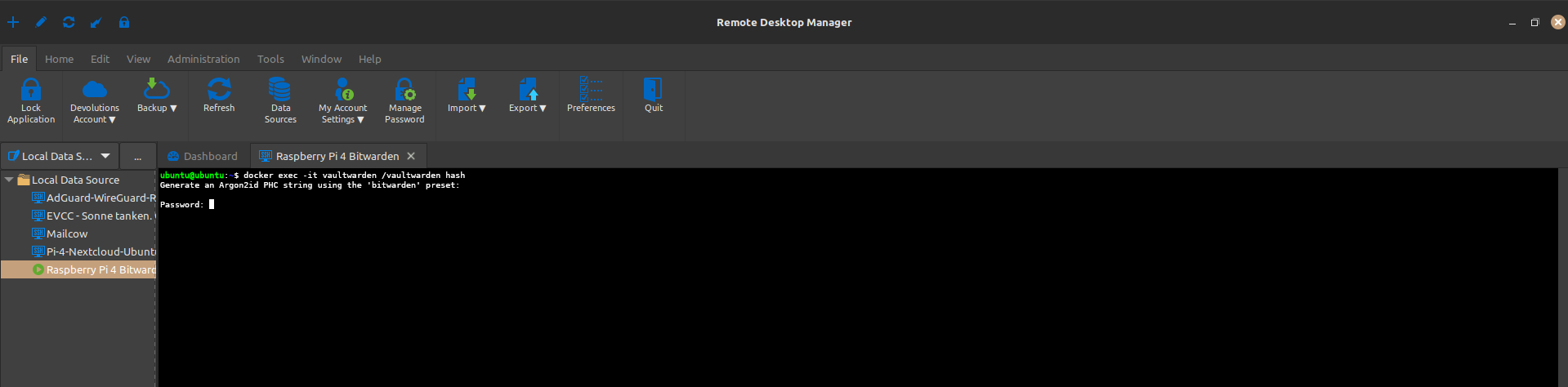Click the Lock Application icon
Screen dimensions: 1568x387
click(x=31, y=90)
